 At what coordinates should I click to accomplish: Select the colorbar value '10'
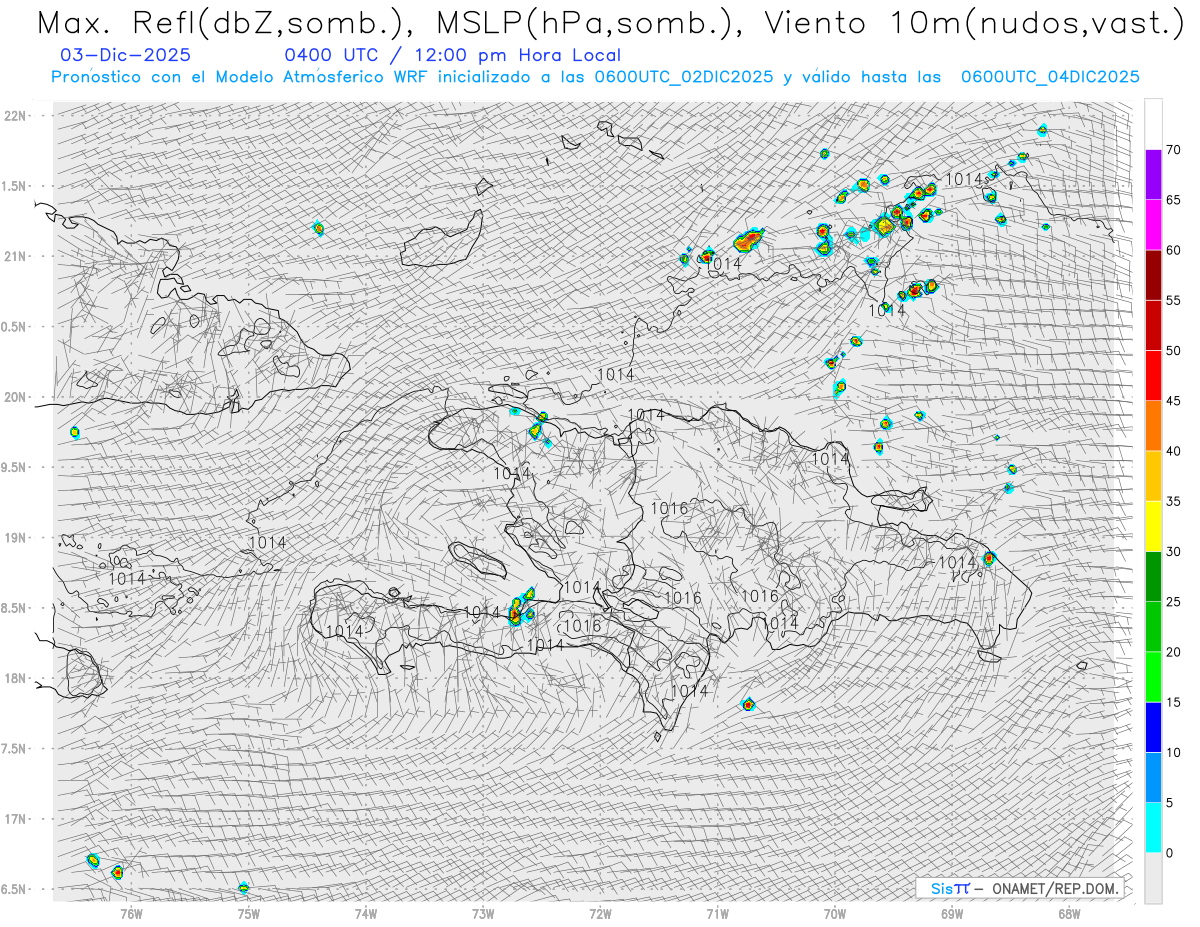coord(1173,752)
